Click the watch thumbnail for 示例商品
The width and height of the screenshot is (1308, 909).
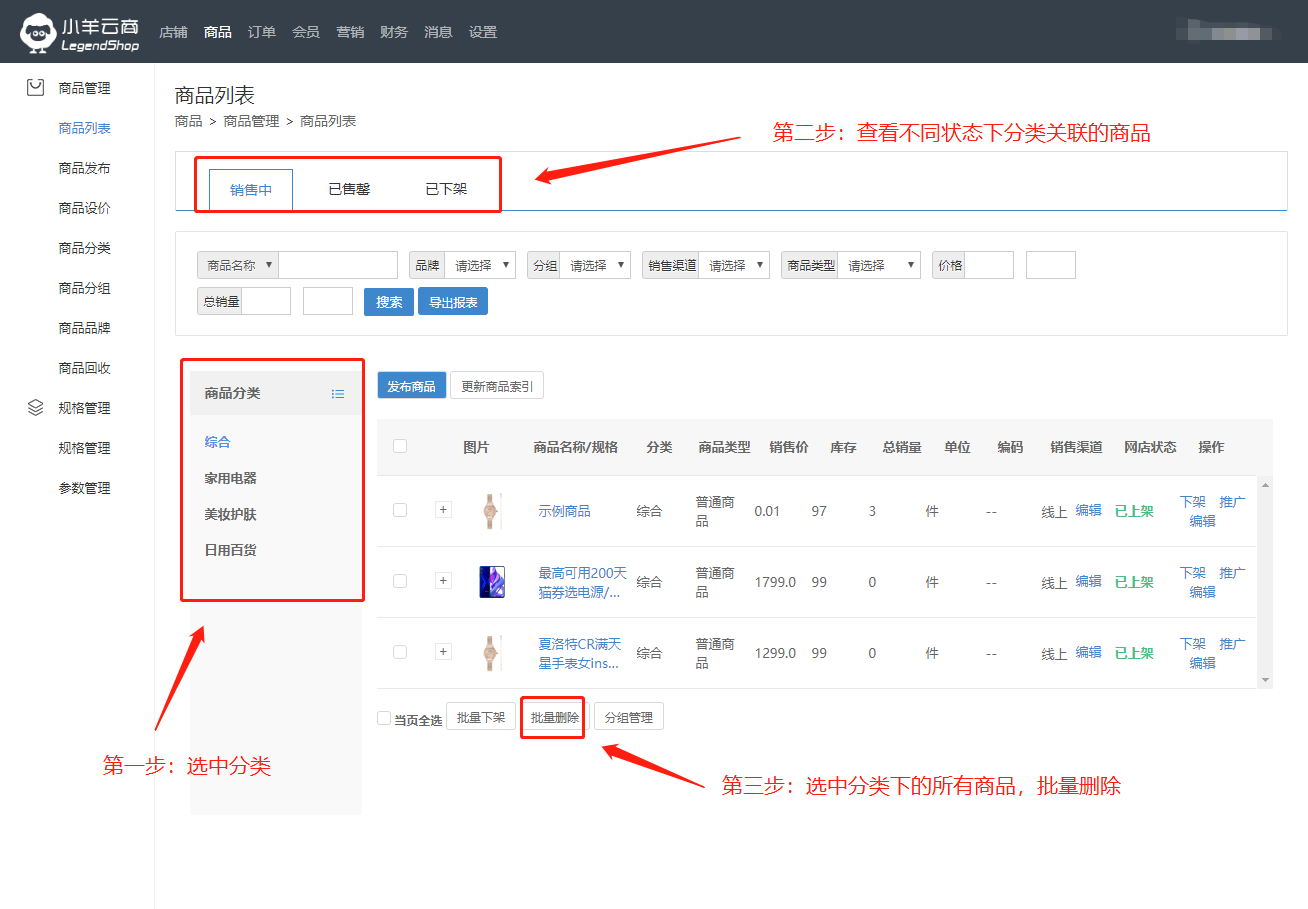click(490, 511)
